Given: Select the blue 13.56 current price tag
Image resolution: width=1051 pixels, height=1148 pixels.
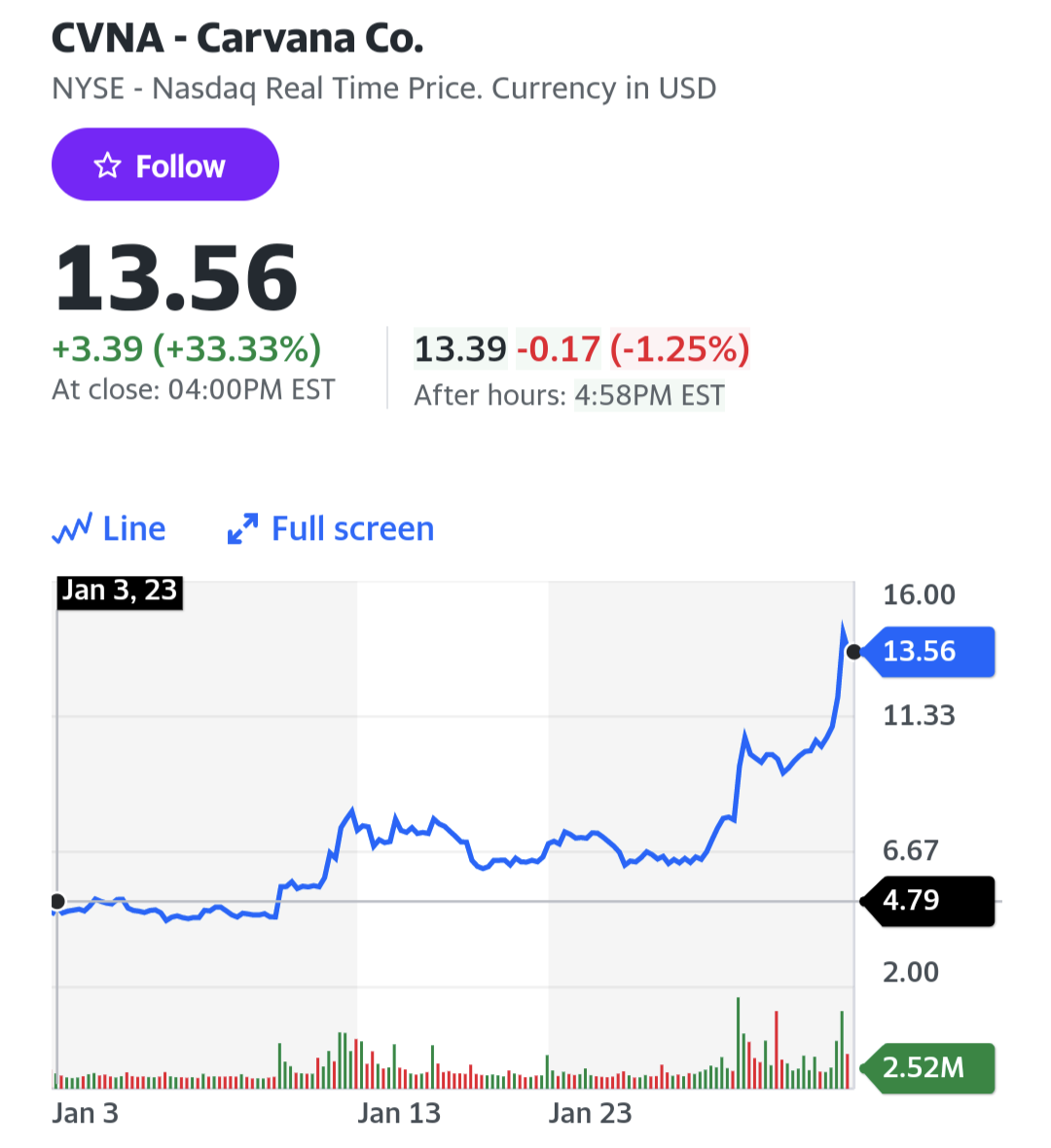Looking at the screenshot, I should pos(927,651).
